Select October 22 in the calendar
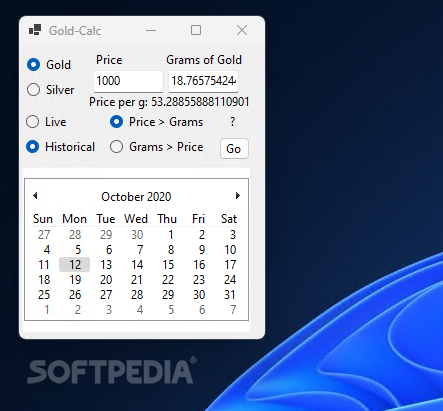Image resolution: width=443 pixels, height=411 pixels. tap(168, 280)
